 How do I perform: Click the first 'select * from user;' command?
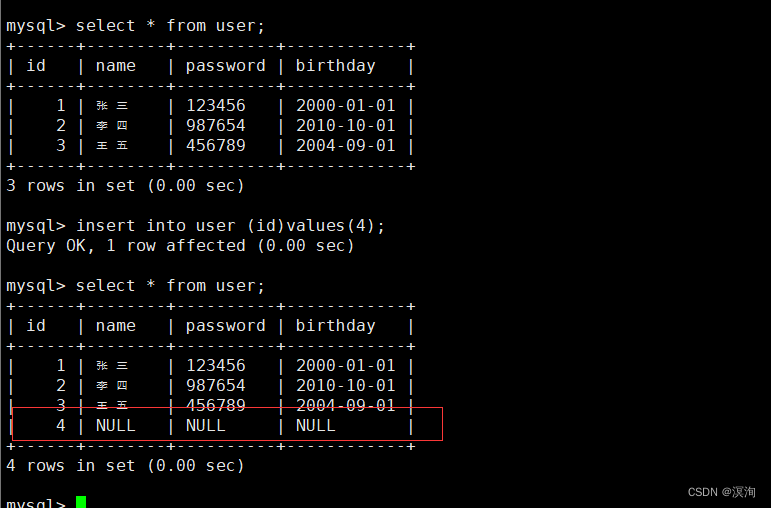(x=170, y=26)
